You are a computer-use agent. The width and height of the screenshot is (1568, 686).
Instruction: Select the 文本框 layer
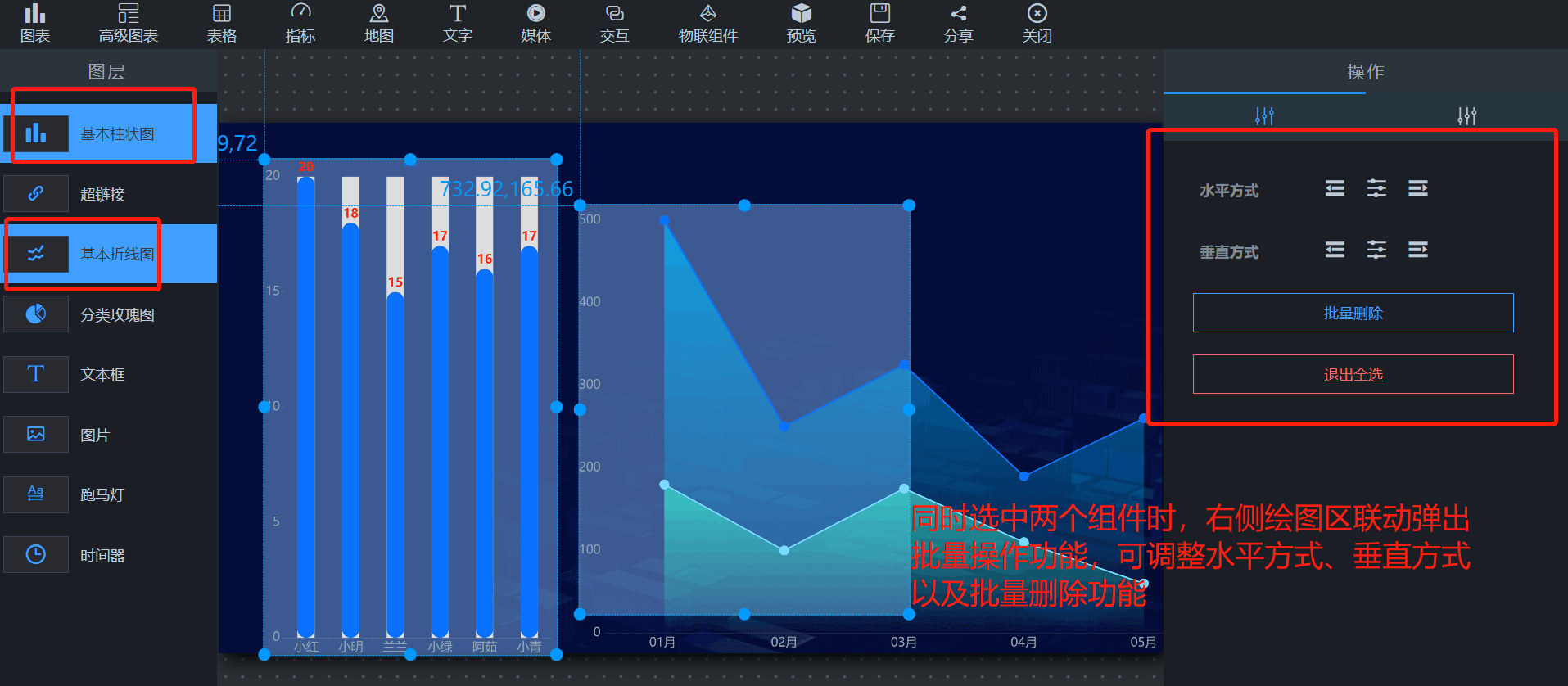[x=108, y=374]
